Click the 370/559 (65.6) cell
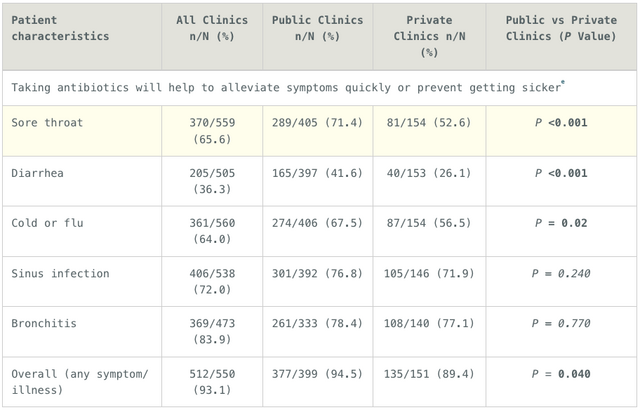 [212, 131]
